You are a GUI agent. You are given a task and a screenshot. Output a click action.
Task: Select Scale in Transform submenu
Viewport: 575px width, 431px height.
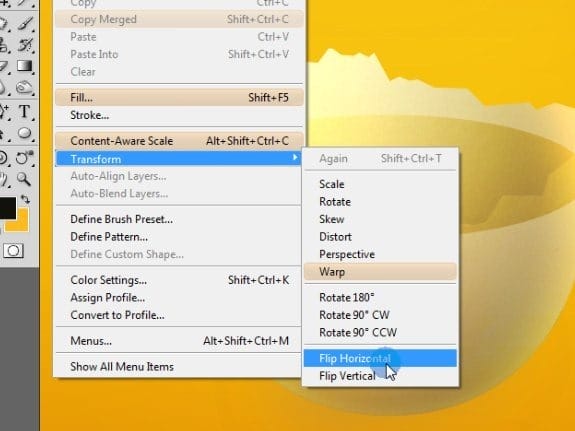click(x=380, y=184)
